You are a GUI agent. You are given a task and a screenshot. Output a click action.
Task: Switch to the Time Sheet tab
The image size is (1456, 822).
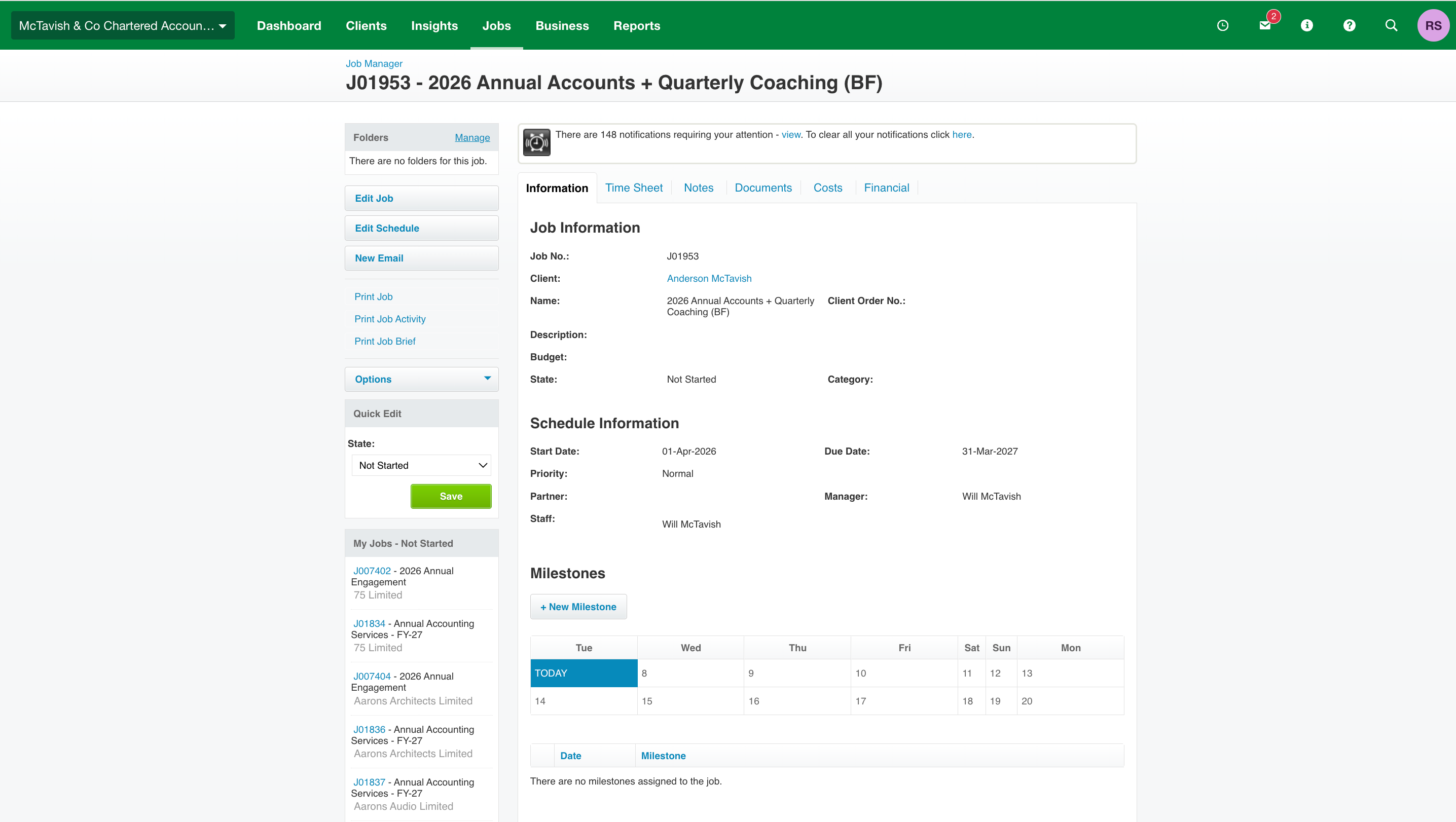pos(634,188)
